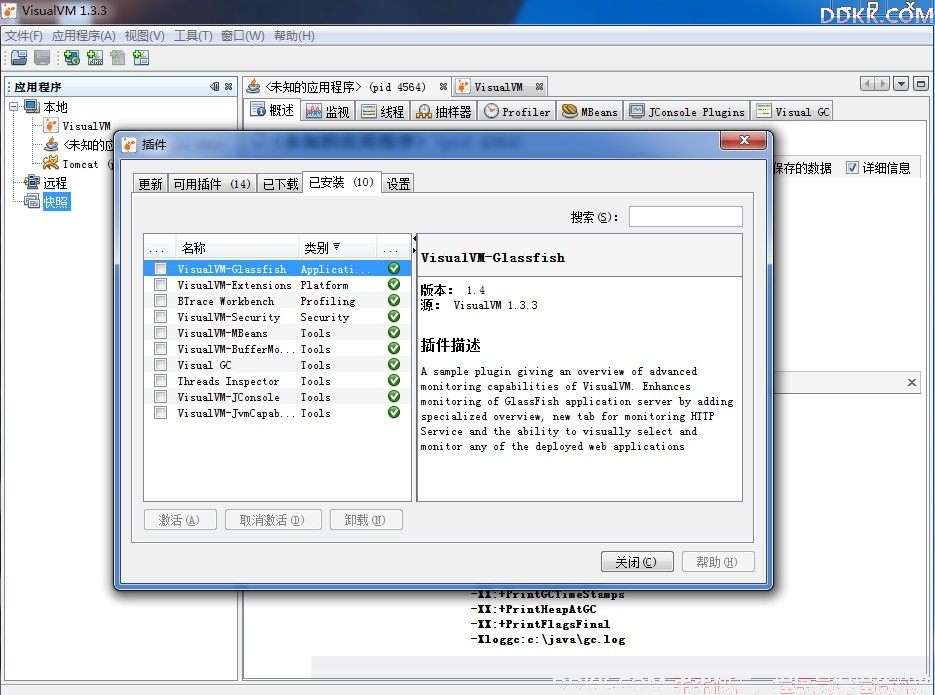The height and width of the screenshot is (695, 935).
Task: Click the Add JMX Connection toolbar icon
Action: (x=95, y=58)
